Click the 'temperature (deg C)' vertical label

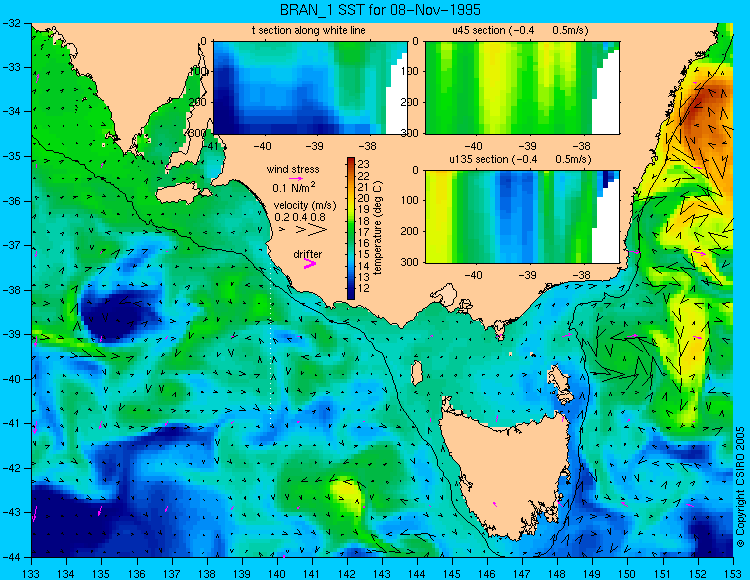(378, 228)
